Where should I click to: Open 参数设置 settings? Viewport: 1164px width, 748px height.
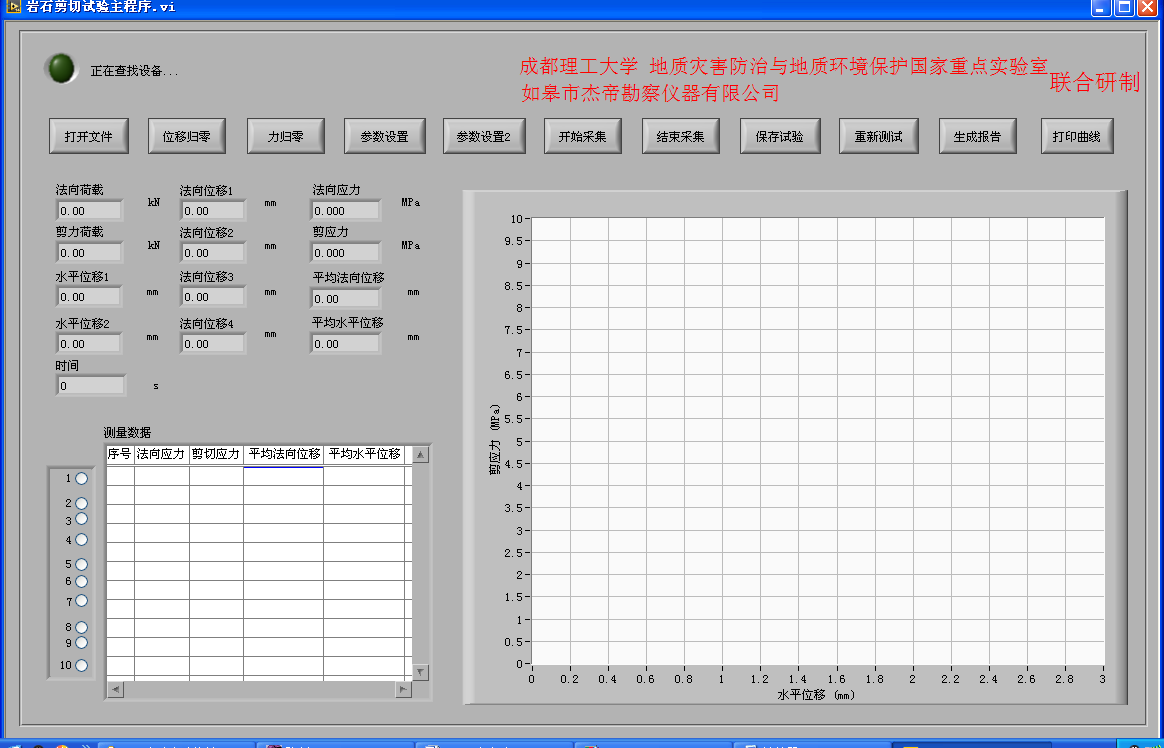(384, 137)
